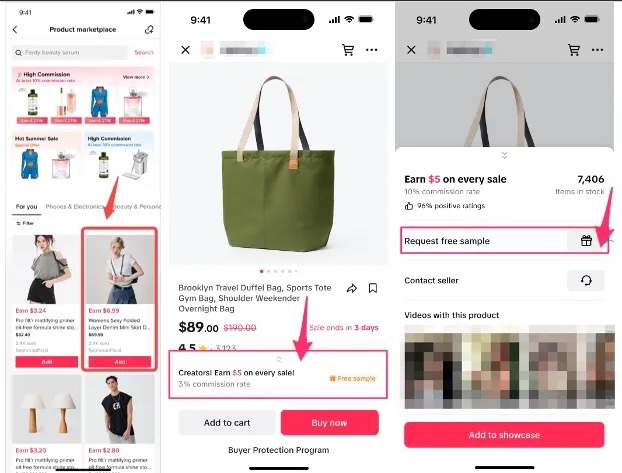Click the headset icon for Contact seller
Viewport: 622px width, 473px height.
586,281
